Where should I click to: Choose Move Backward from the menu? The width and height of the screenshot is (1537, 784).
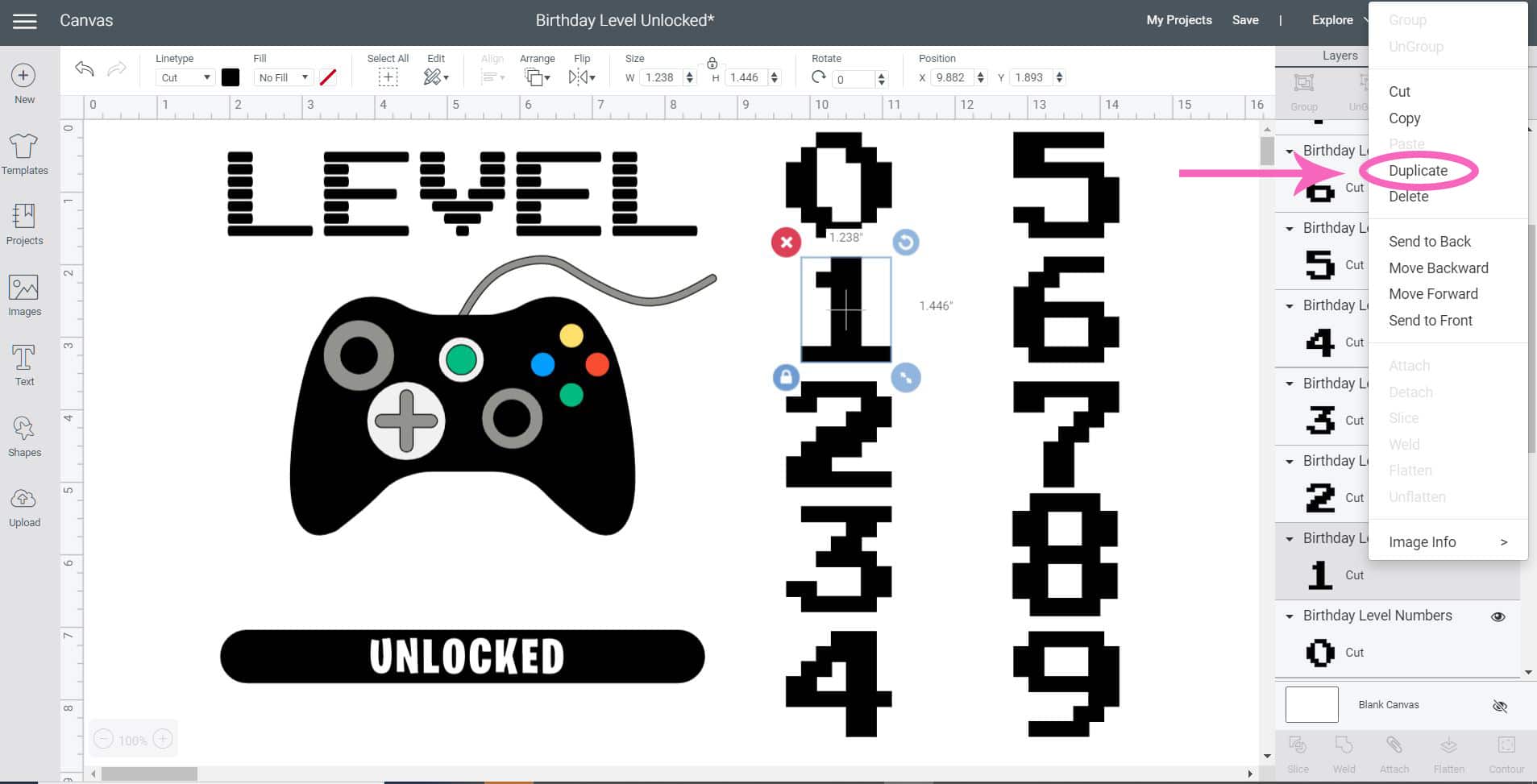(1438, 268)
